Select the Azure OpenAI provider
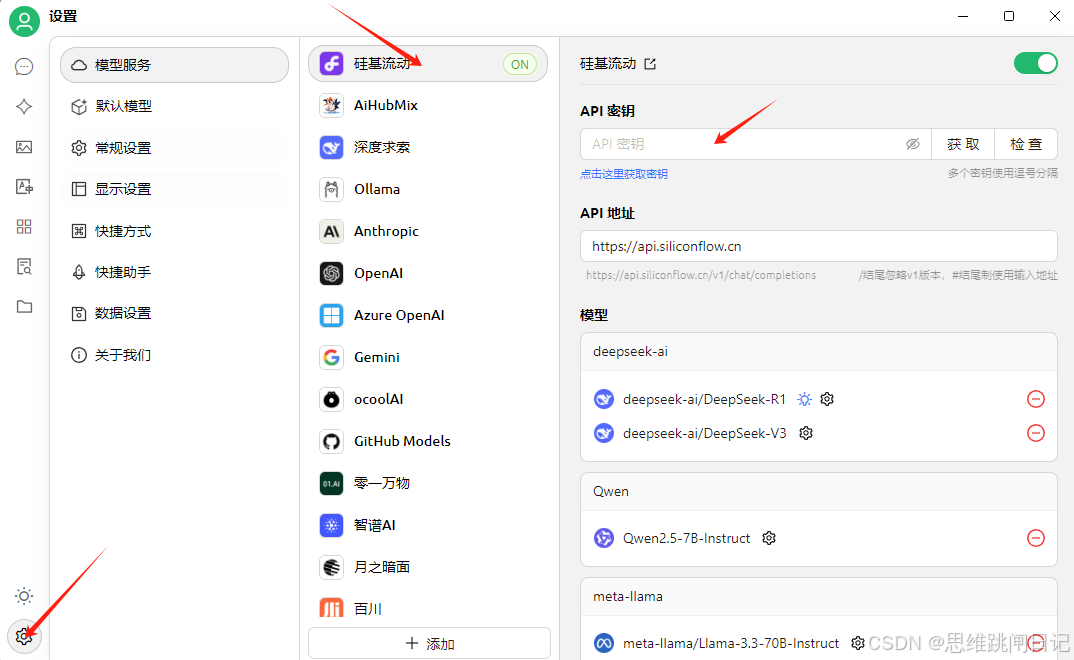The image size is (1074, 660). click(428, 315)
